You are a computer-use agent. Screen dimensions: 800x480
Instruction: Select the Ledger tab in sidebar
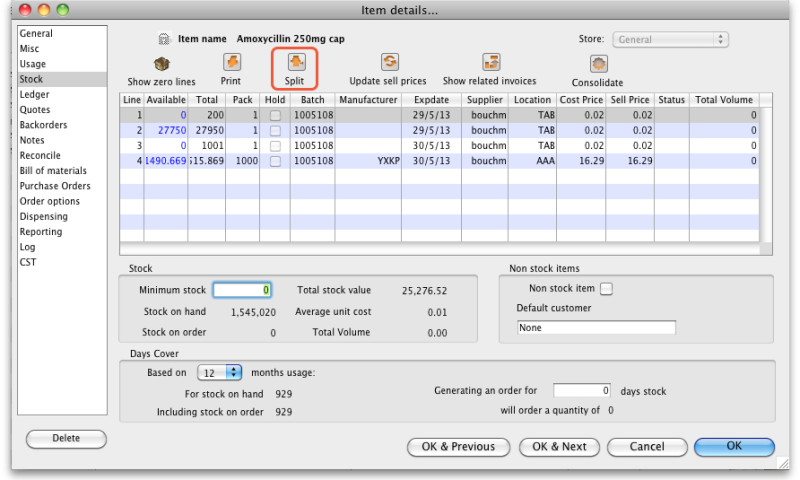pos(34,94)
